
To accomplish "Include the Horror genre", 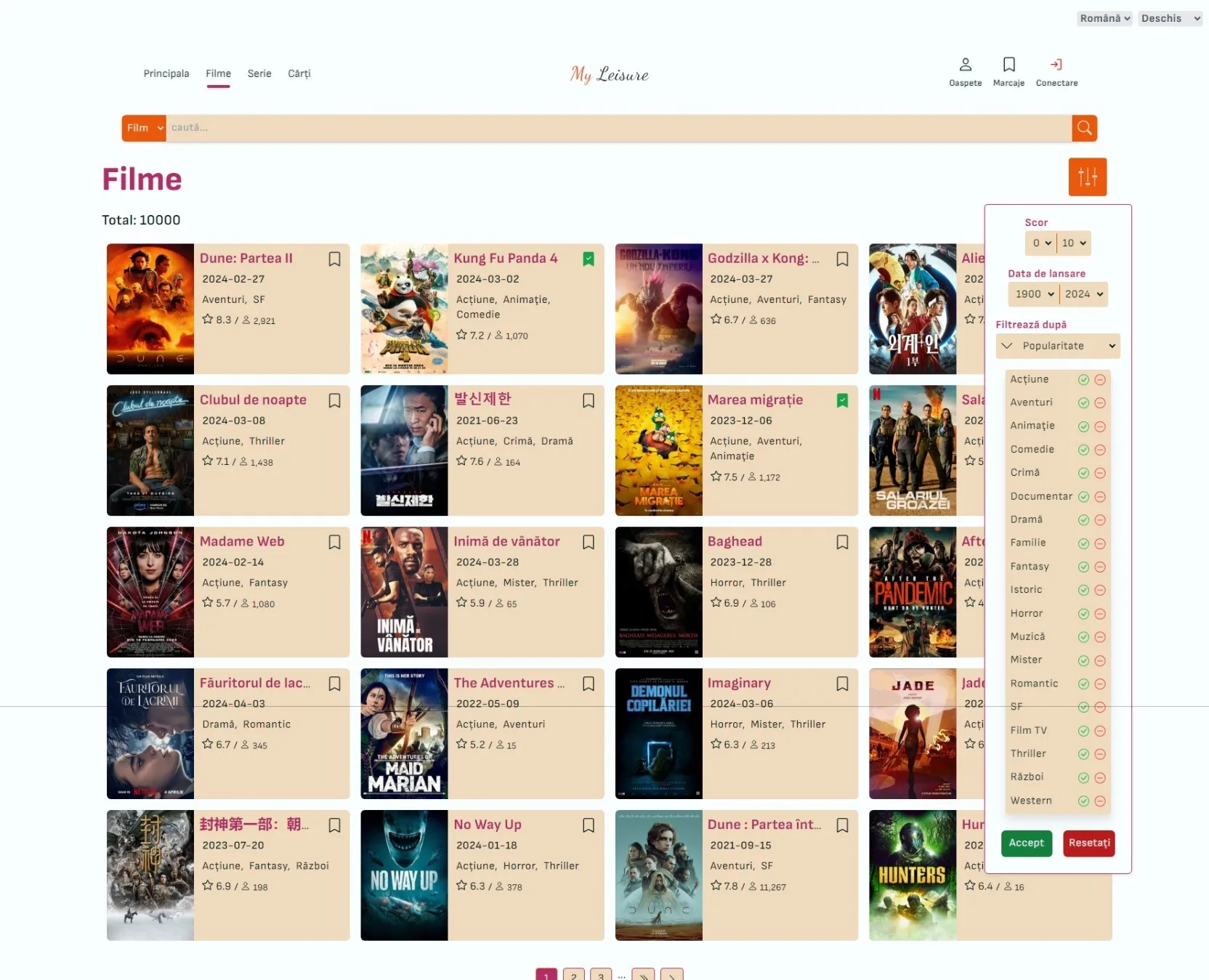I will coord(1083,614).
